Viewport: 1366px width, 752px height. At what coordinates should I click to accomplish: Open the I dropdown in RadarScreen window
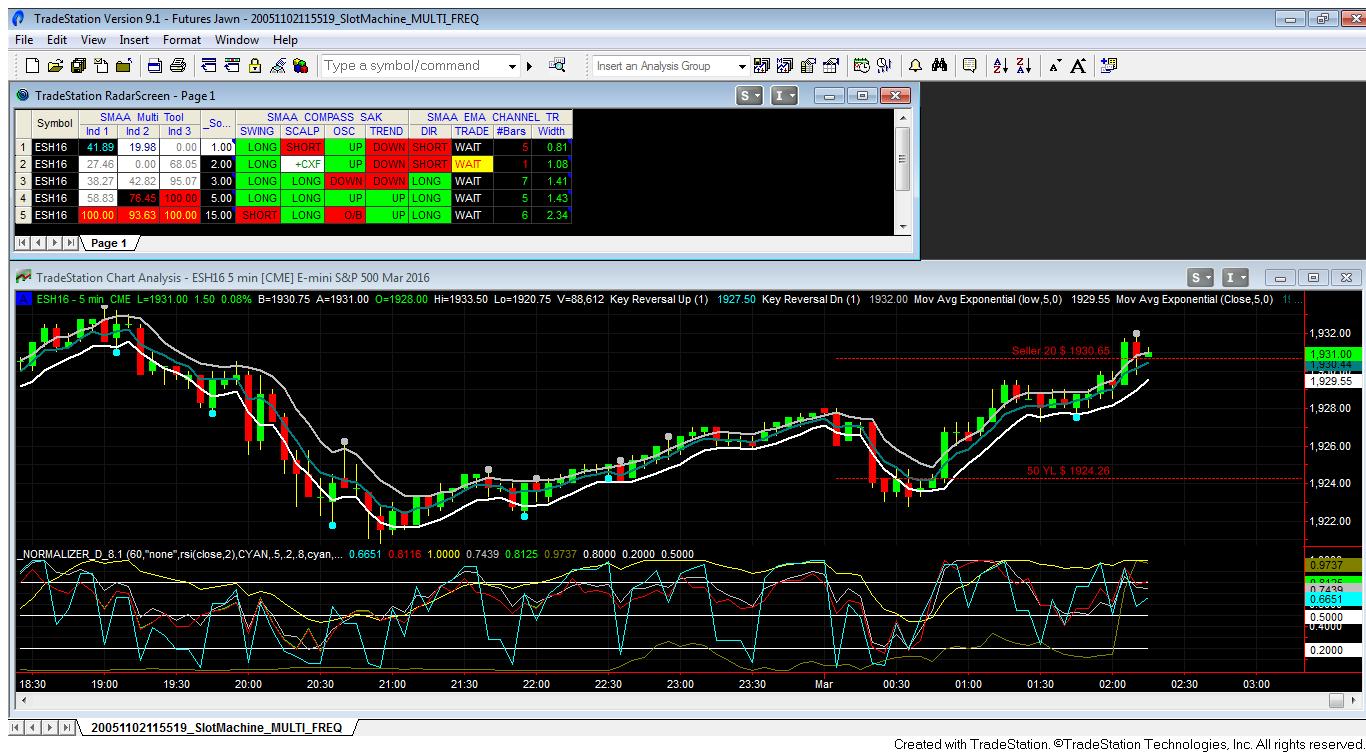click(x=785, y=95)
